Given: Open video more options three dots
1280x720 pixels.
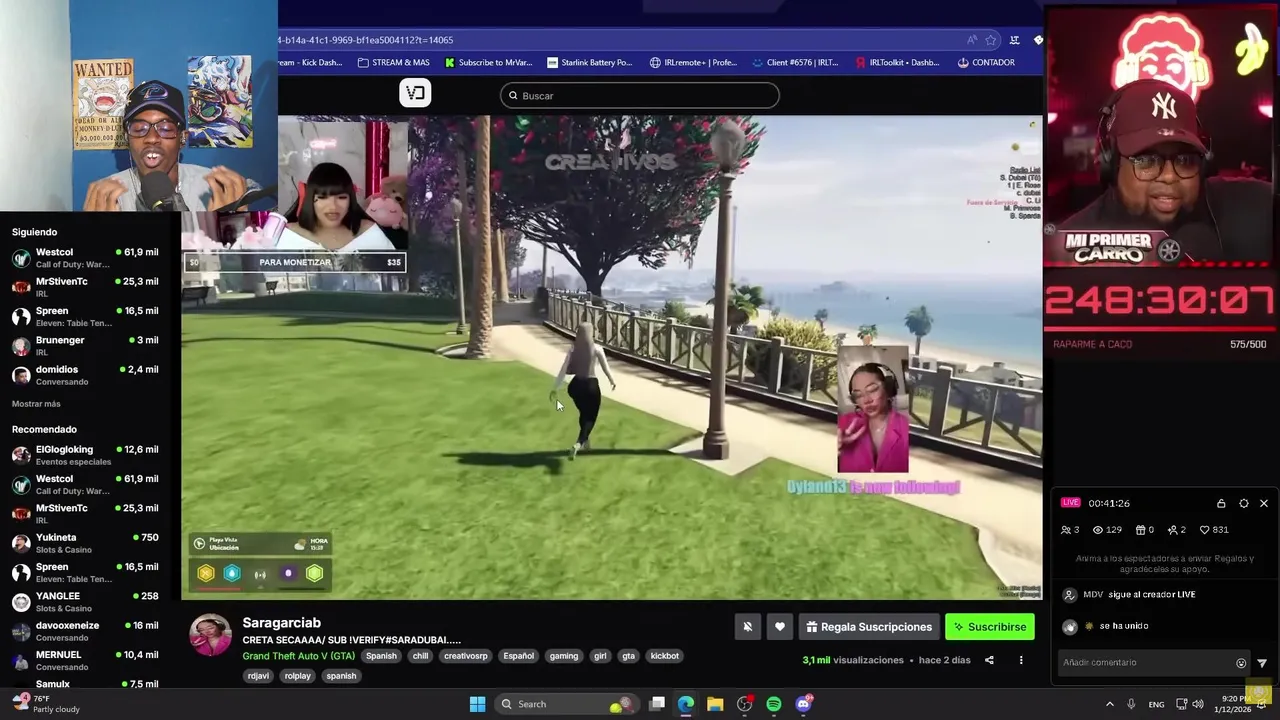Looking at the screenshot, I should [1021, 660].
